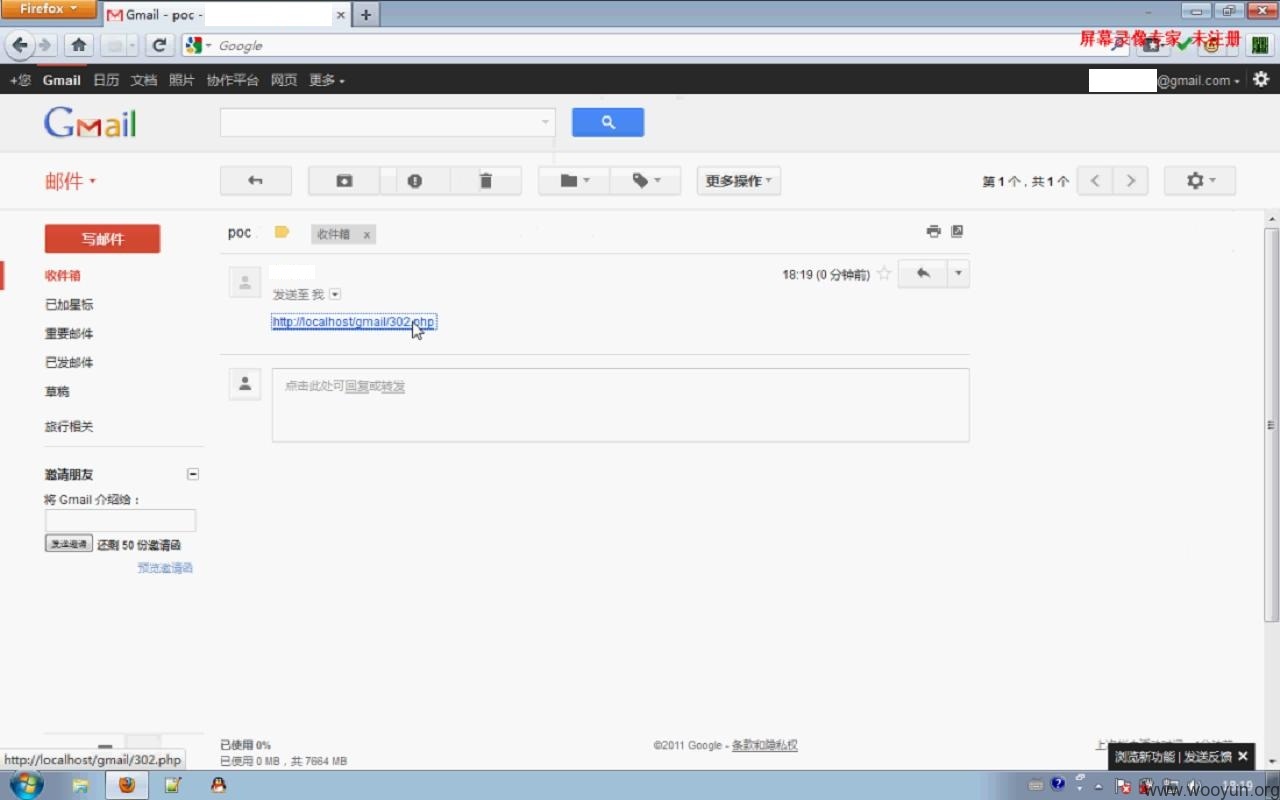The height and width of the screenshot is (800, 1280).
Task: Open the 预览邀请函 link
Action: click(x=165, y=567)
